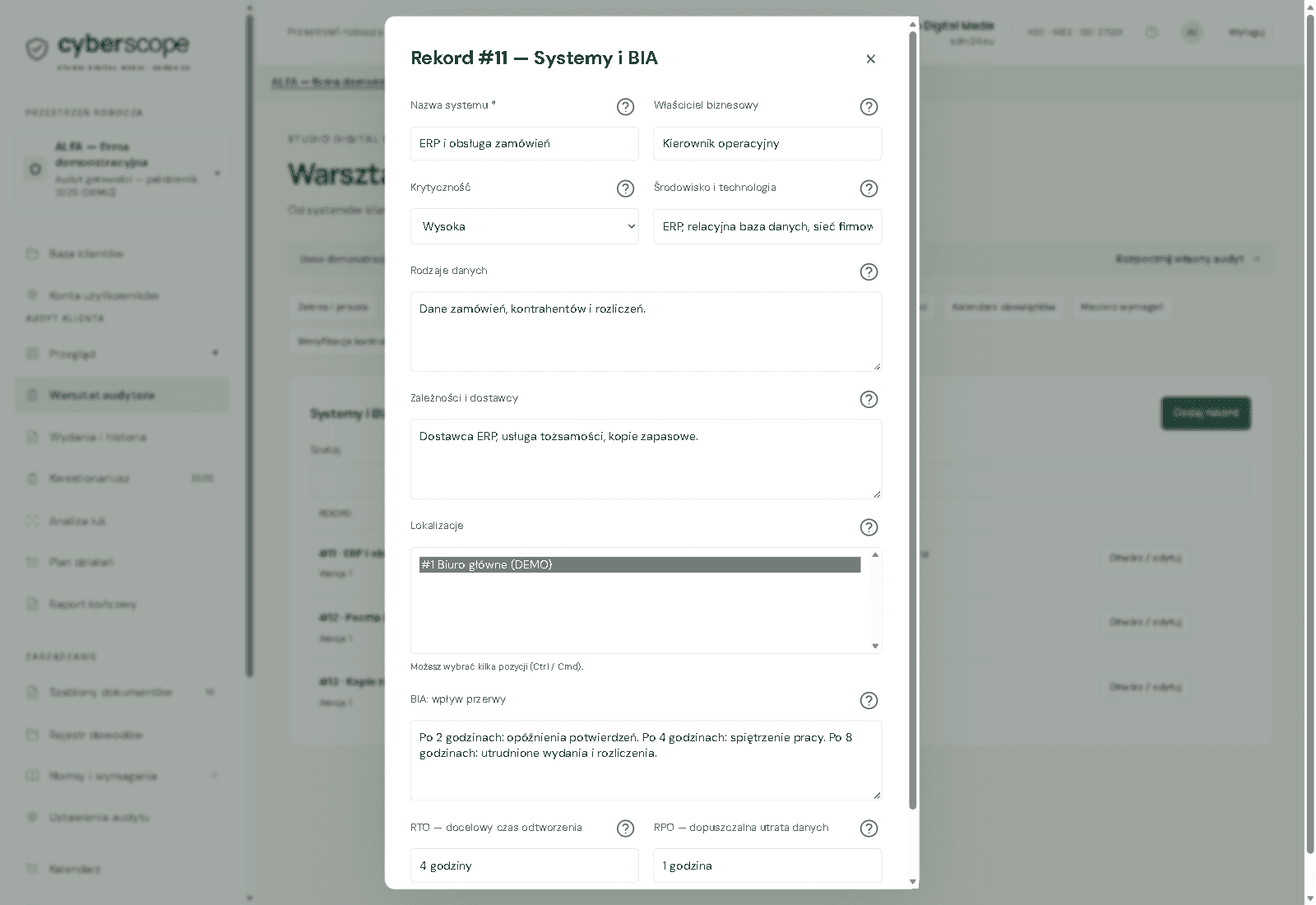Click the RPO field with 1 godzina

click(x=767, y=866)
